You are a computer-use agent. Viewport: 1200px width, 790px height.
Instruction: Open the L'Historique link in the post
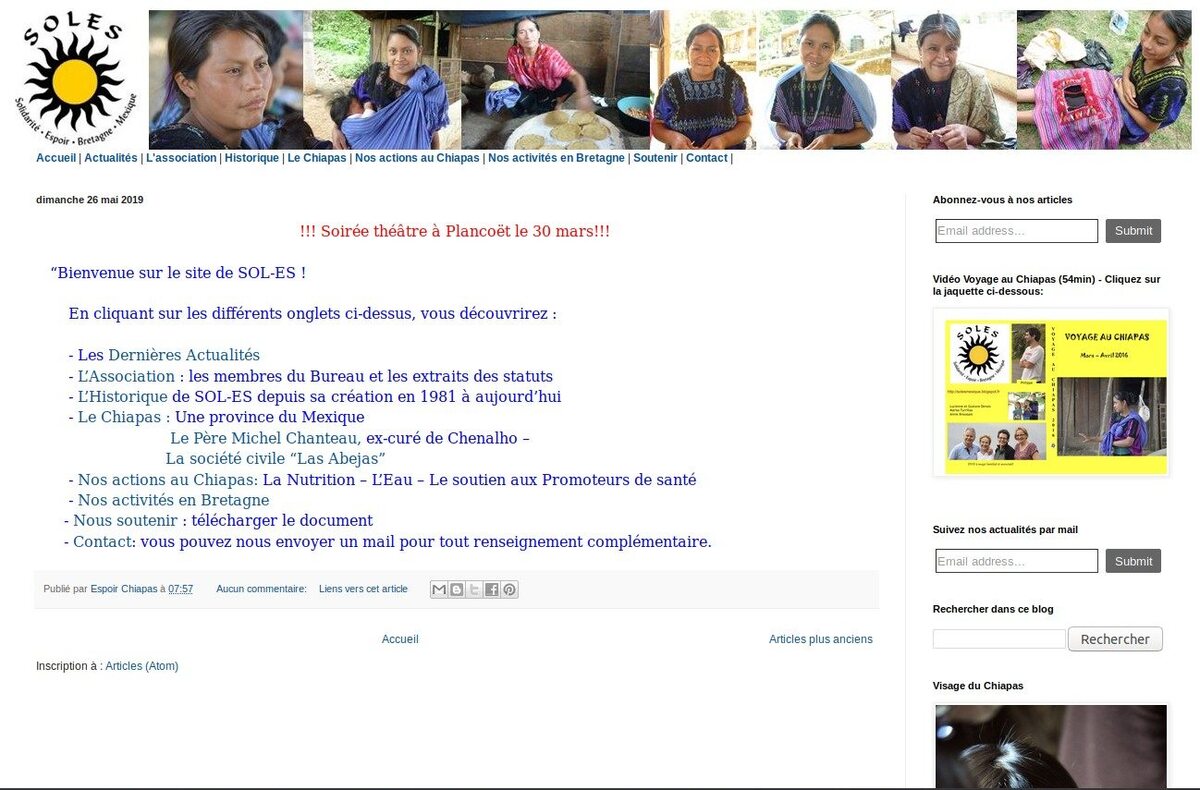pos(123,396)
